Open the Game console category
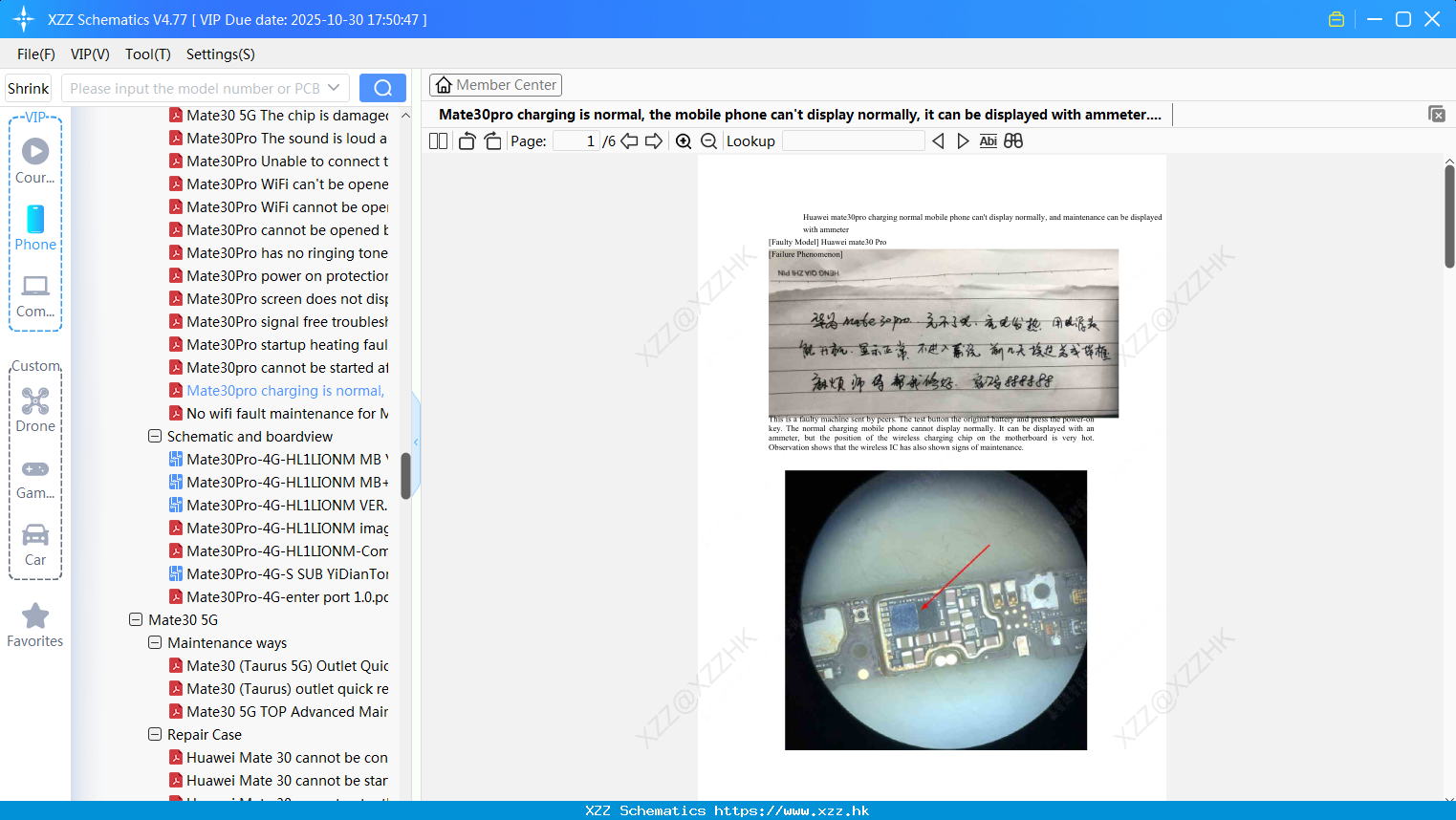Viewport: 1456px width, 820px height. (x=35, y=478)
